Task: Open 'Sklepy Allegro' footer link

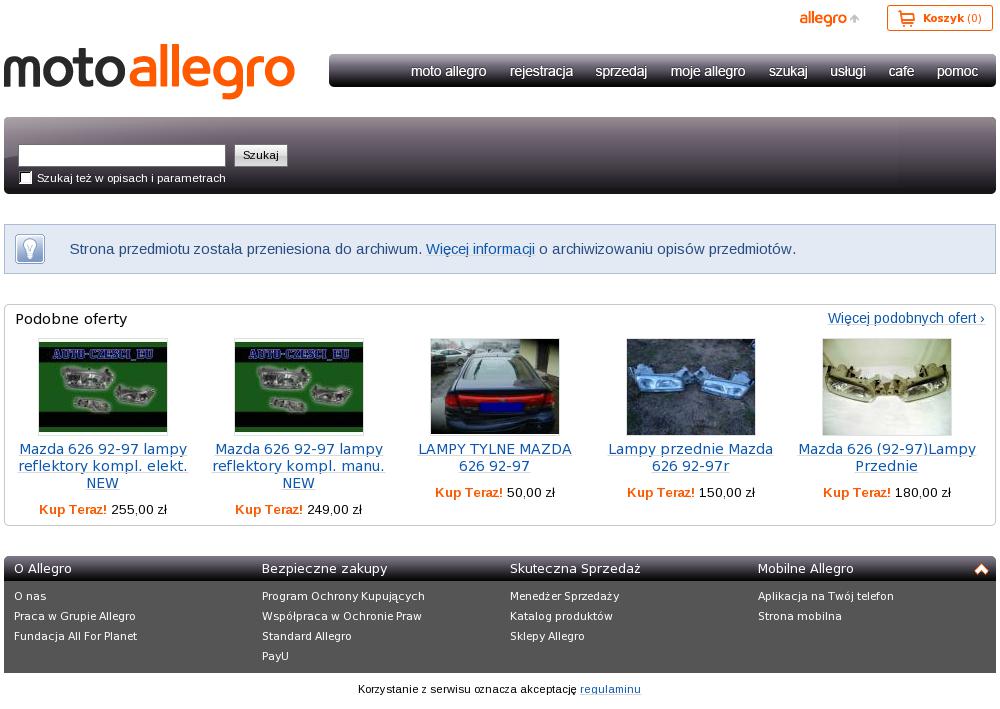Action: pyautogui.click(x=547, y=636)
